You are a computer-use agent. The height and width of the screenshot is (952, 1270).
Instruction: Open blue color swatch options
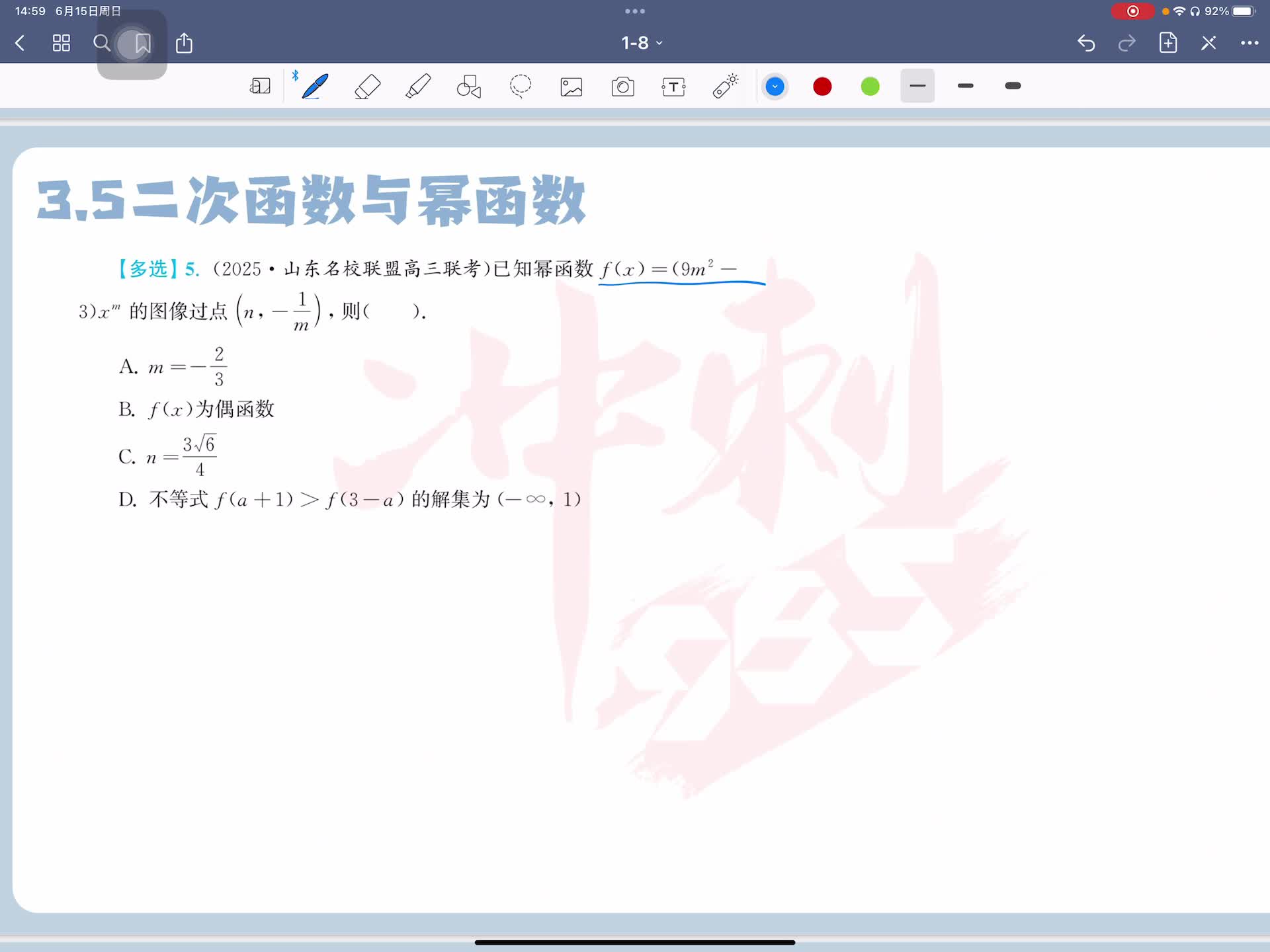coord(775,87)
